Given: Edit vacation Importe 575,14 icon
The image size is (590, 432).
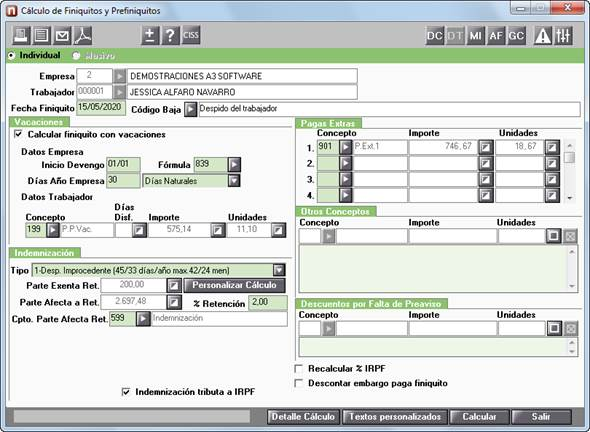Looking at the screenshot, I should tap(218, 230).
